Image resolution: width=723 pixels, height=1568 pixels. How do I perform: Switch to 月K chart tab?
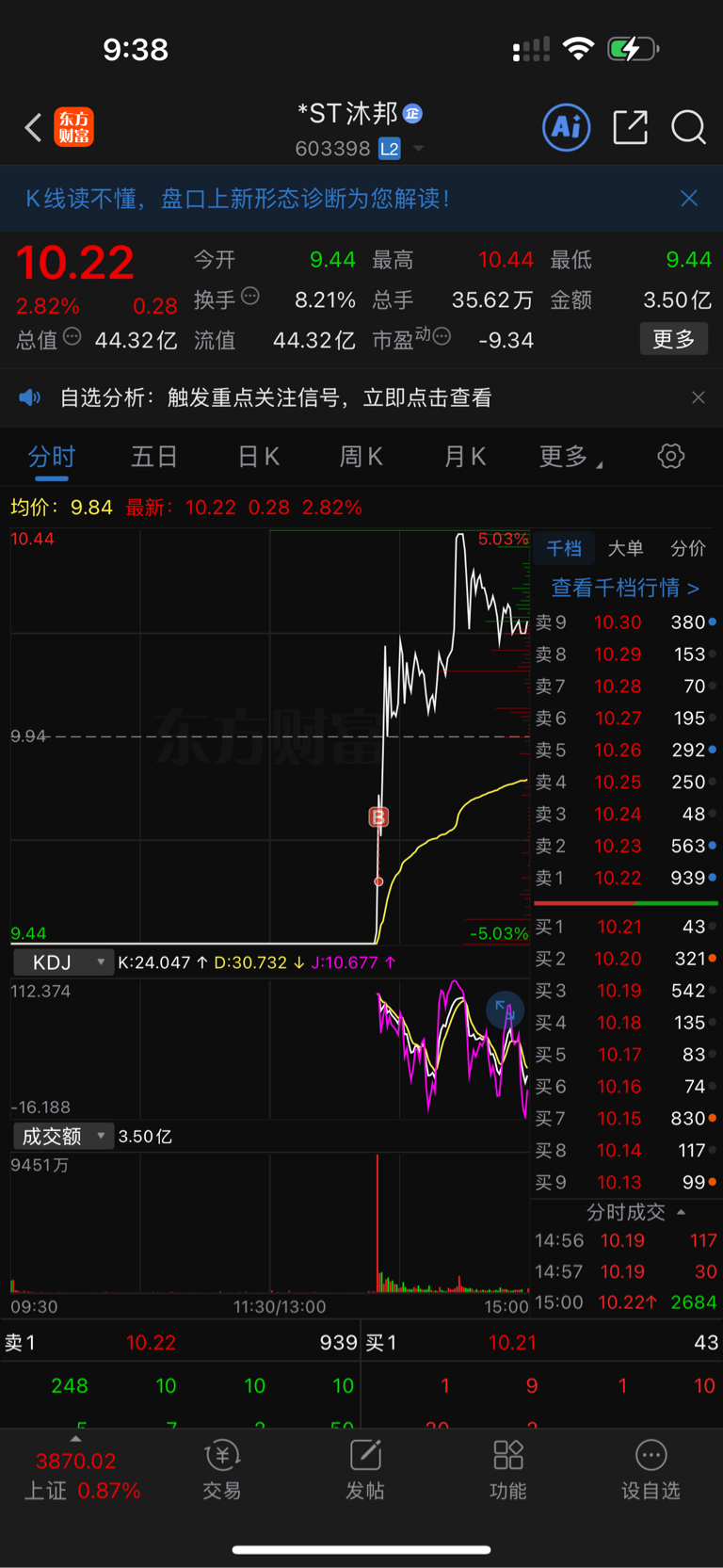tap(465, 458)
